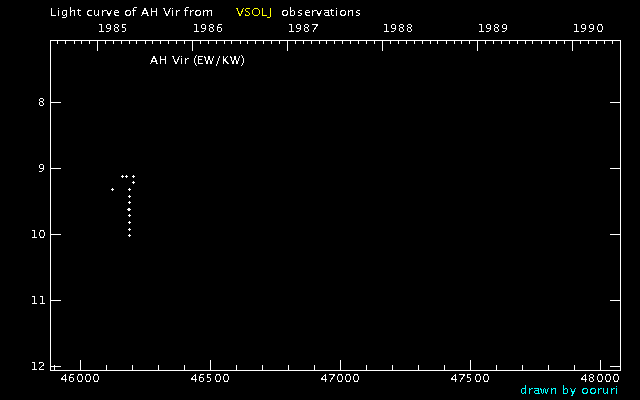
Task: Click the 47500 Julian date label
Action: point(470,378)
